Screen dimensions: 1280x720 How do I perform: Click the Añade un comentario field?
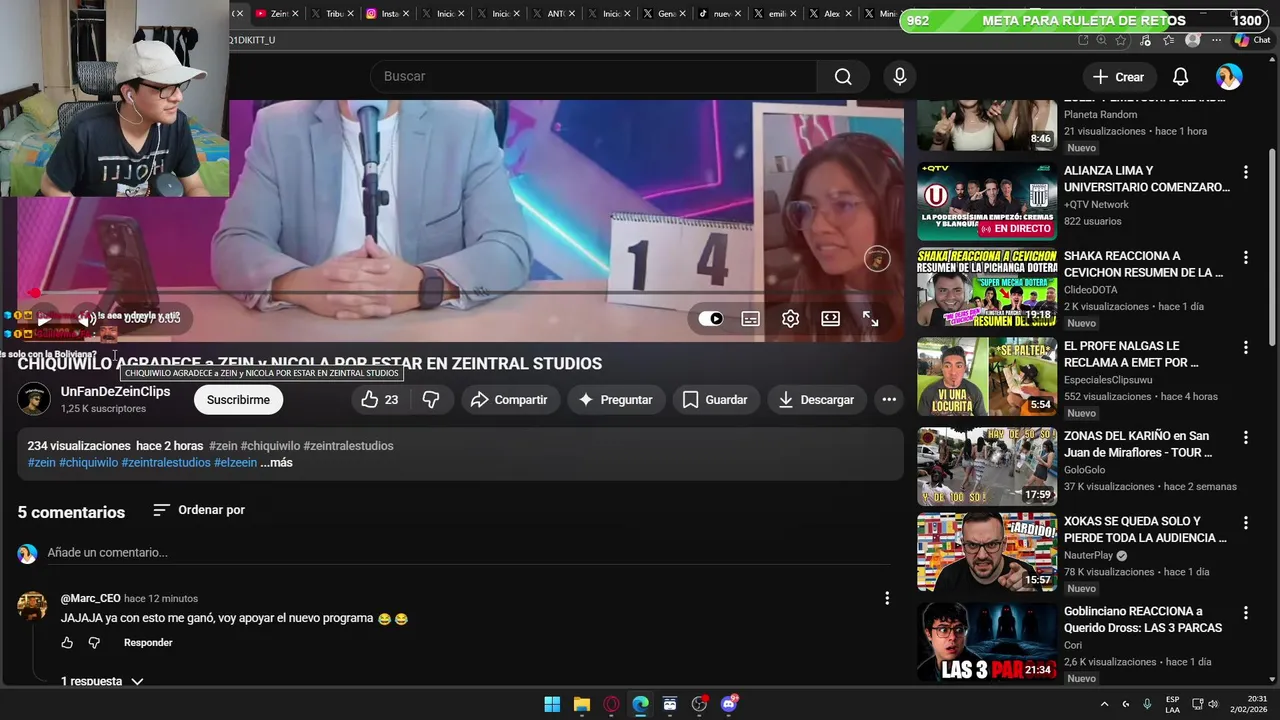[468, 553]
